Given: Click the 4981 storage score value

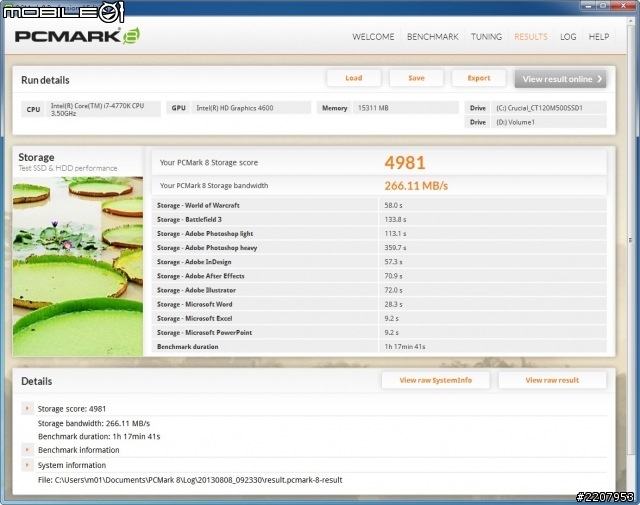Looking at the screenshot, I should point(405,162).
